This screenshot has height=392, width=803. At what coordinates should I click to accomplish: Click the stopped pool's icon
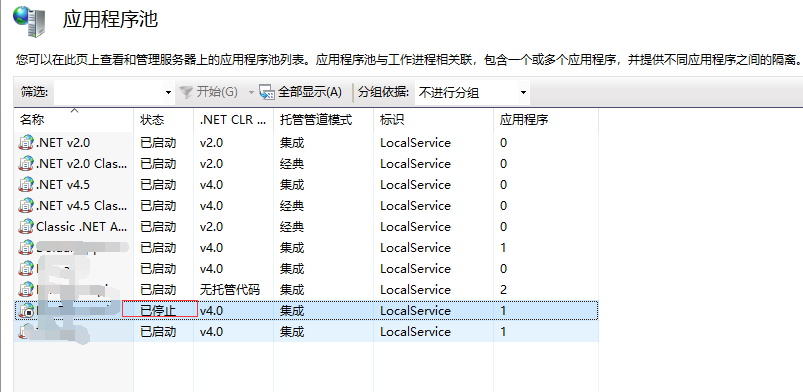tap(26, 311)
